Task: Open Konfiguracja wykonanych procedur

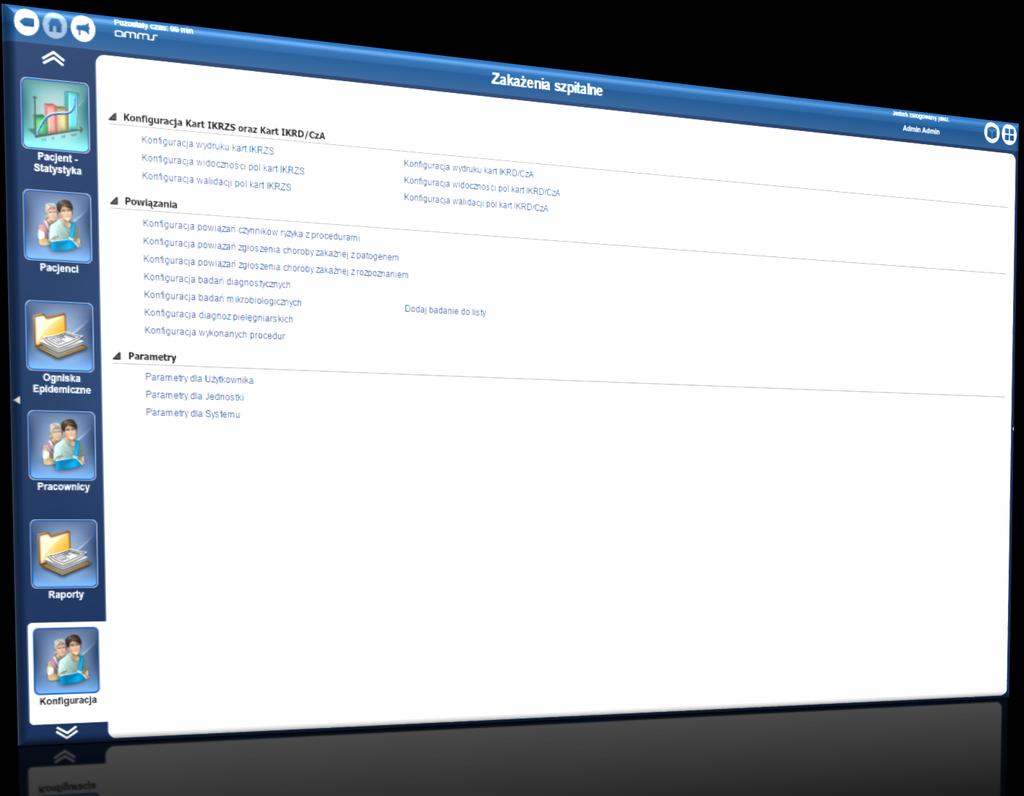Action: click(x=215, y=333)
